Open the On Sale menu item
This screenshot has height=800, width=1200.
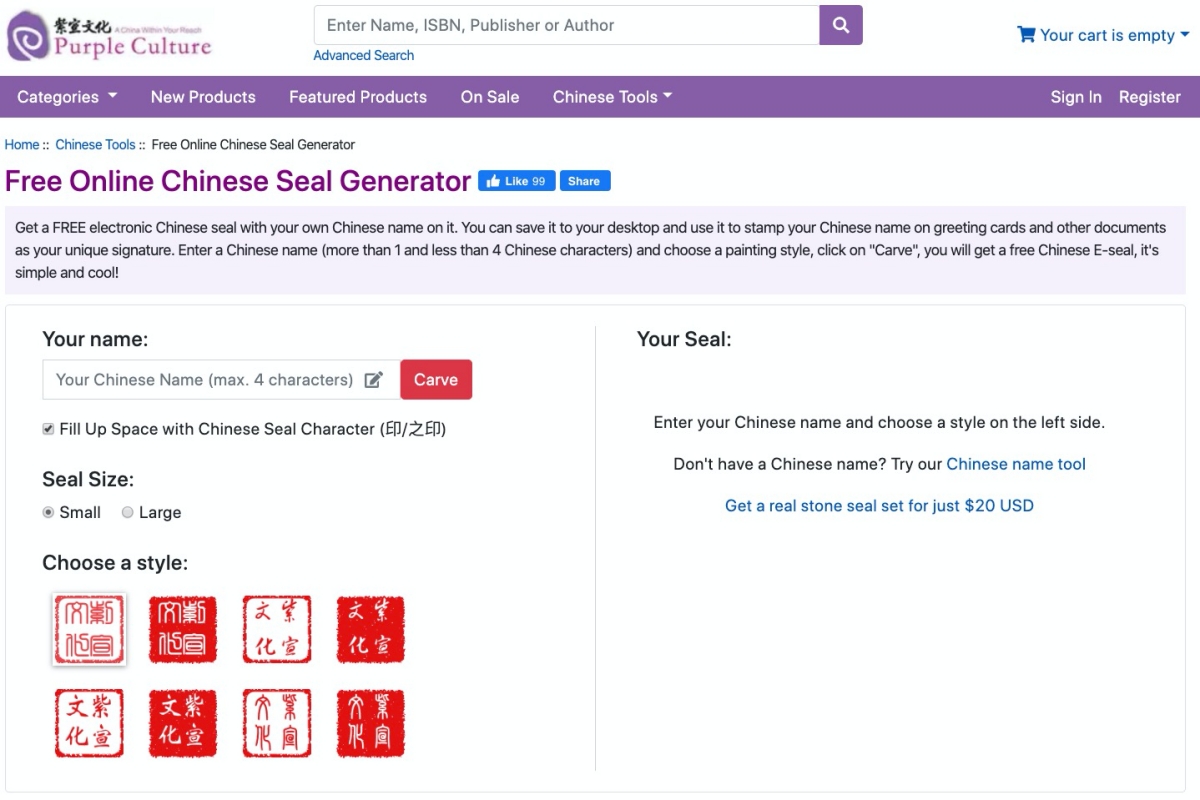[x=490, y=97]
